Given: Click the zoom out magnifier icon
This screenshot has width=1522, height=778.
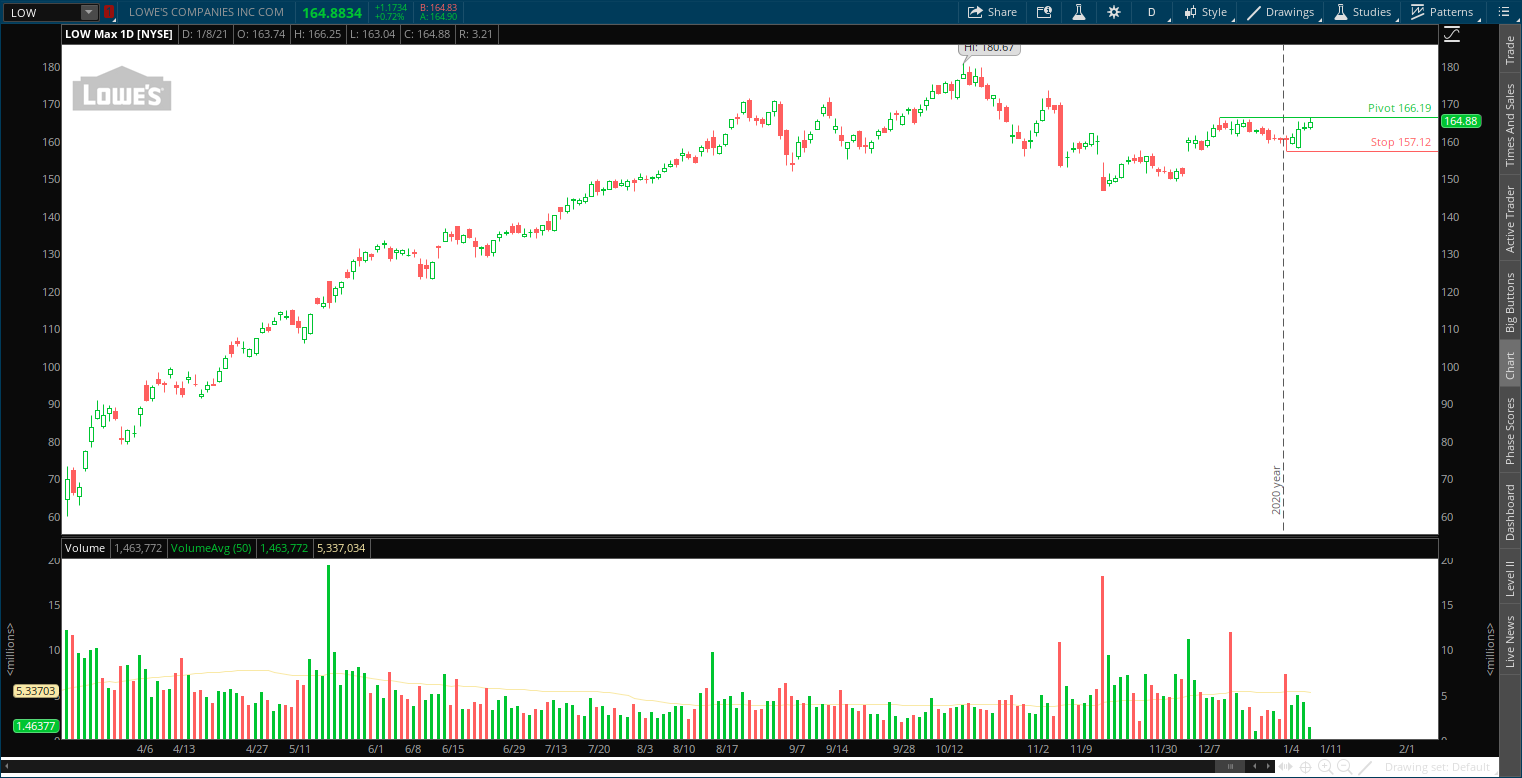Looking at the screenshot, I should 1345,767.
